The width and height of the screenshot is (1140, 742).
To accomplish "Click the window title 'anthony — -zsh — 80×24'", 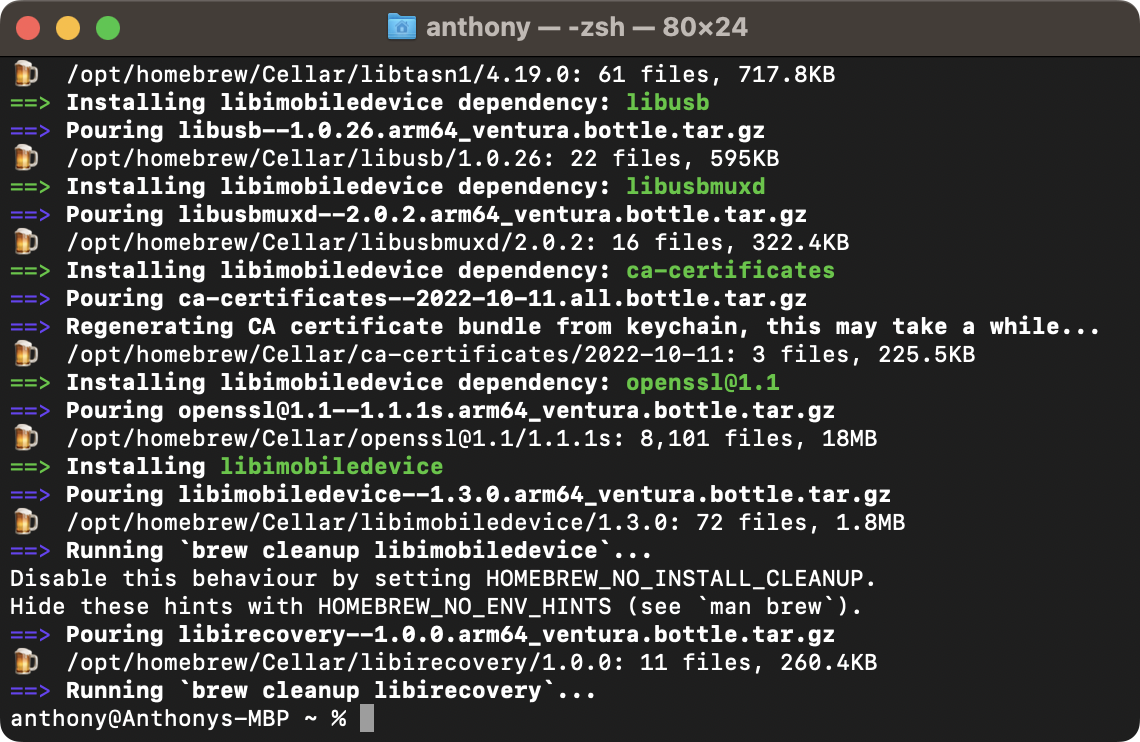I will [586, 27].
